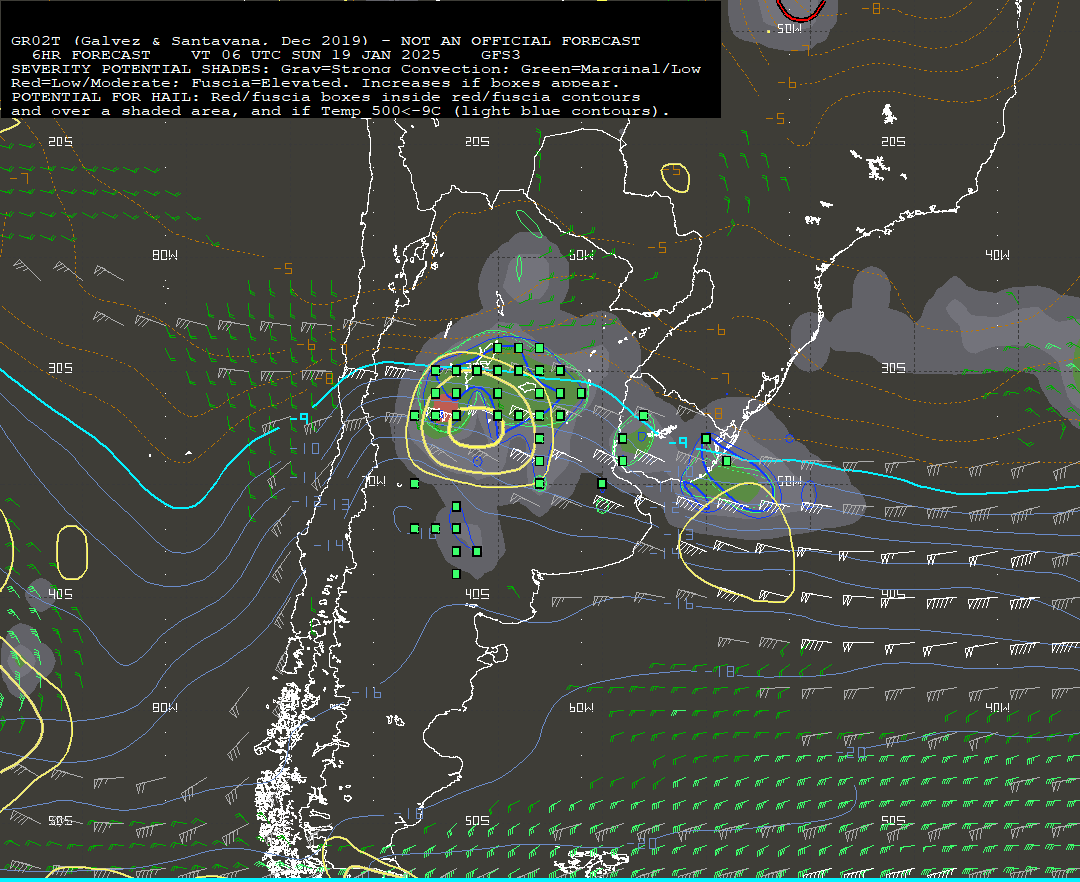
Task: Click the 'POTENTIAL FOR HAIL' legend line
Action: click(326, 96)
